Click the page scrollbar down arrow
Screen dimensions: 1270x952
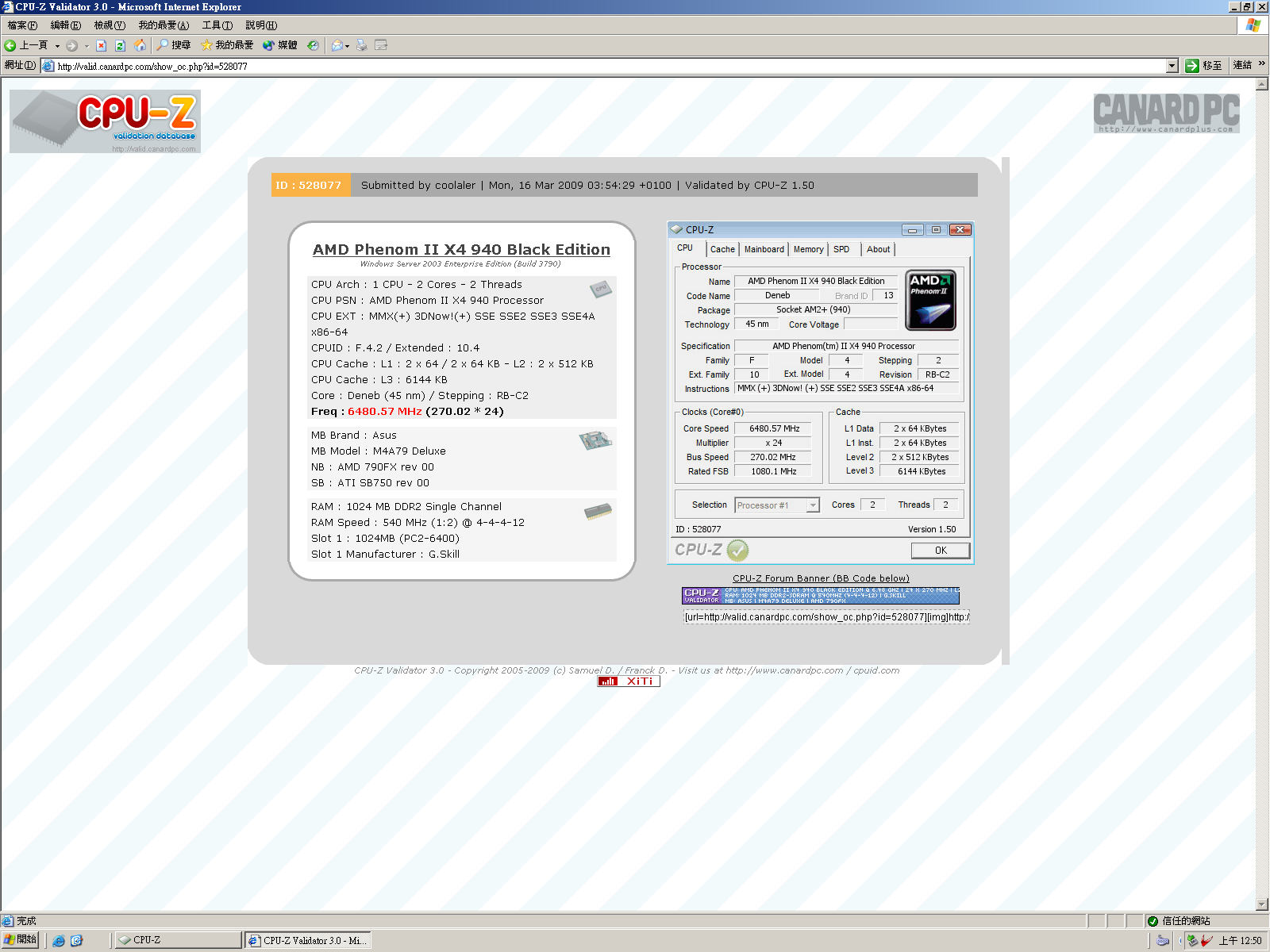pos(1262,904)
